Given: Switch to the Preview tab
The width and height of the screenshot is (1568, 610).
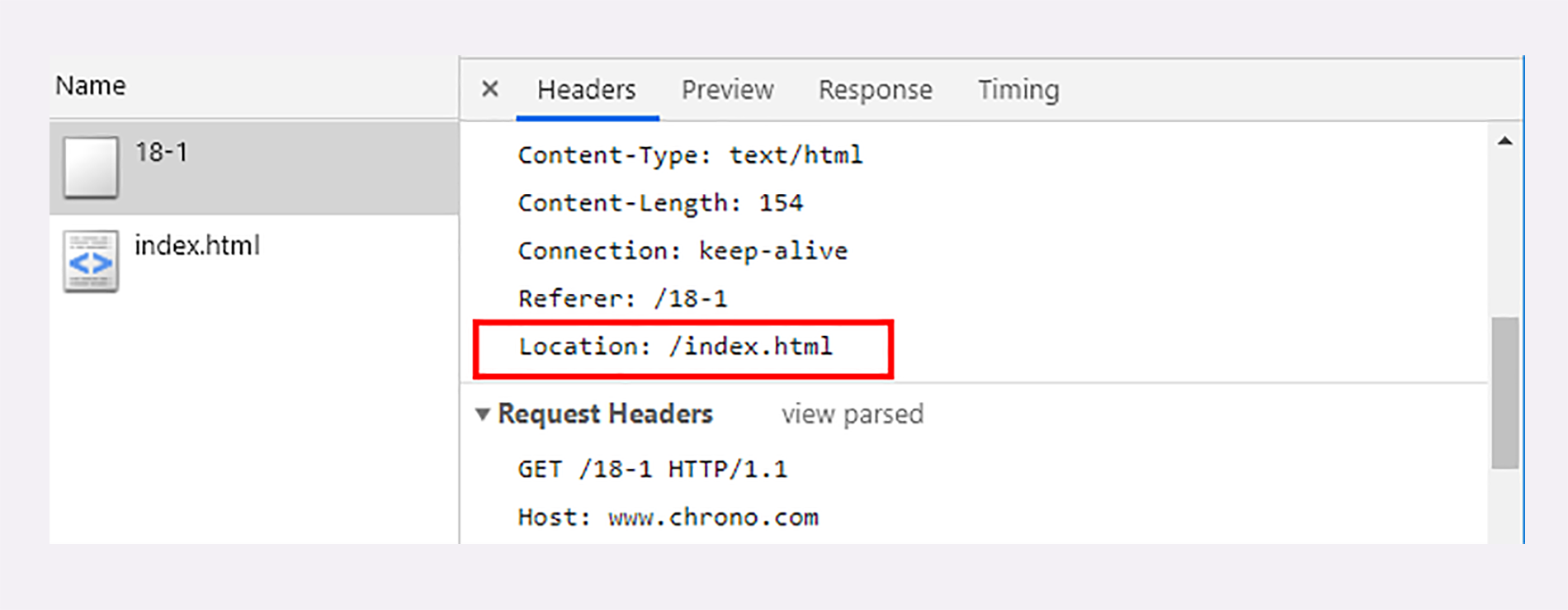Looking at the screenshot, I should (x=727, y=89).
